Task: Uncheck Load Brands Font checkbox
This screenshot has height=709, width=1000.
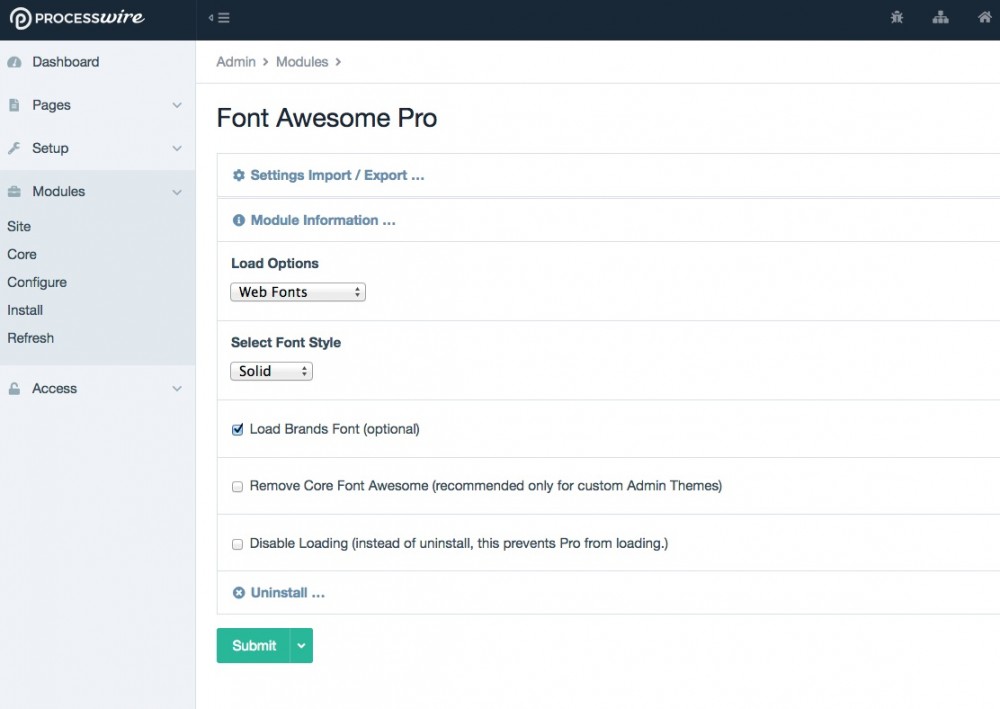Action: [238, 429]
